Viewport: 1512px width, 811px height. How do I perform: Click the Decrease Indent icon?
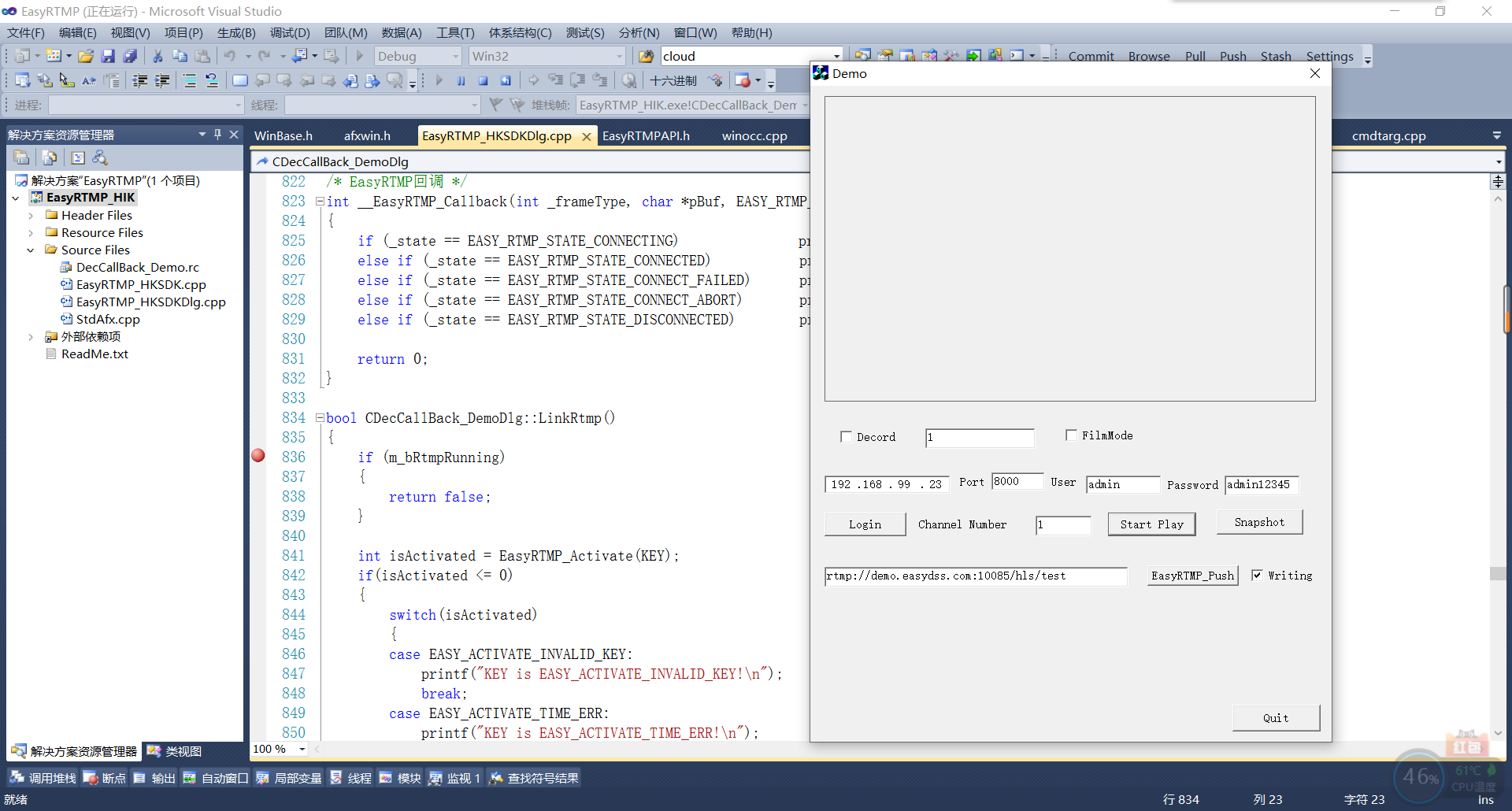tap(139, 80)
